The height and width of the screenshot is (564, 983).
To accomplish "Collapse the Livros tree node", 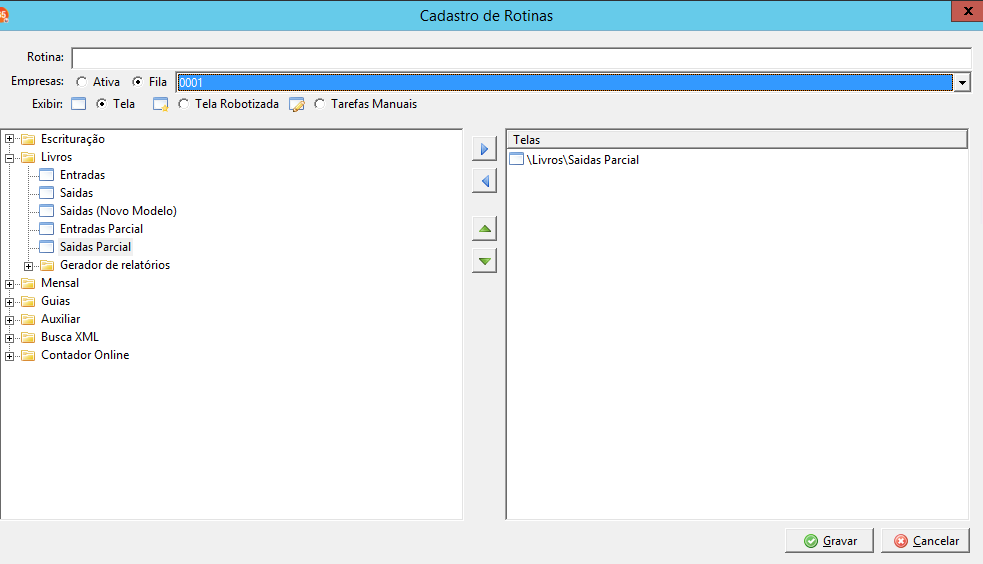I will point(9,158).
